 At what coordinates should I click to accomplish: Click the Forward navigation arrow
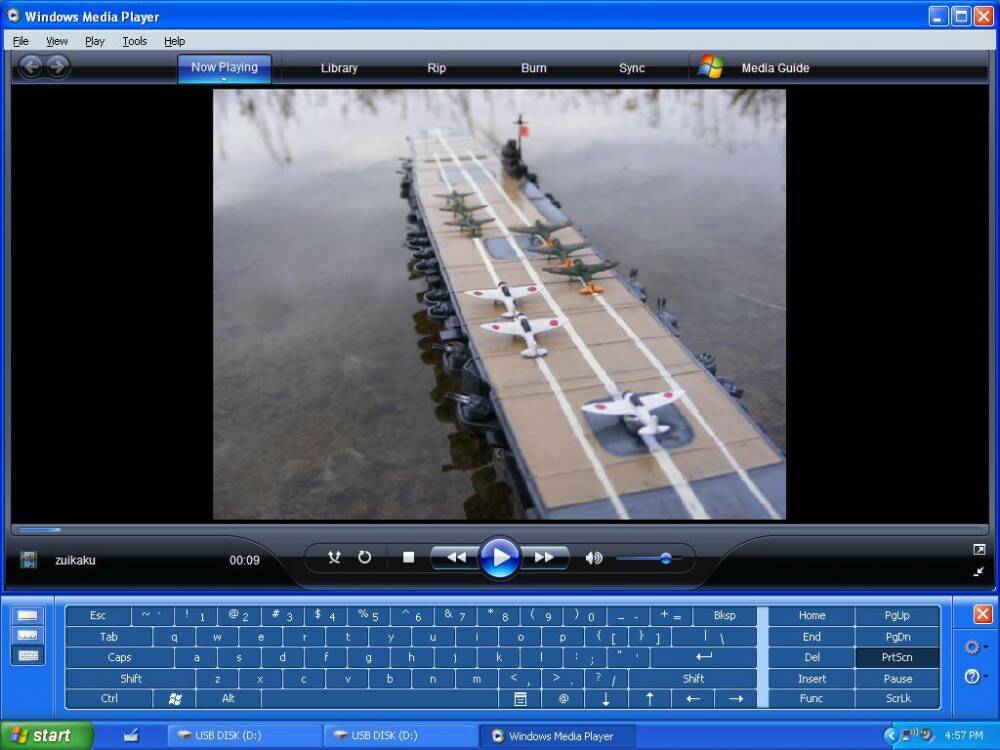(58, 67)
